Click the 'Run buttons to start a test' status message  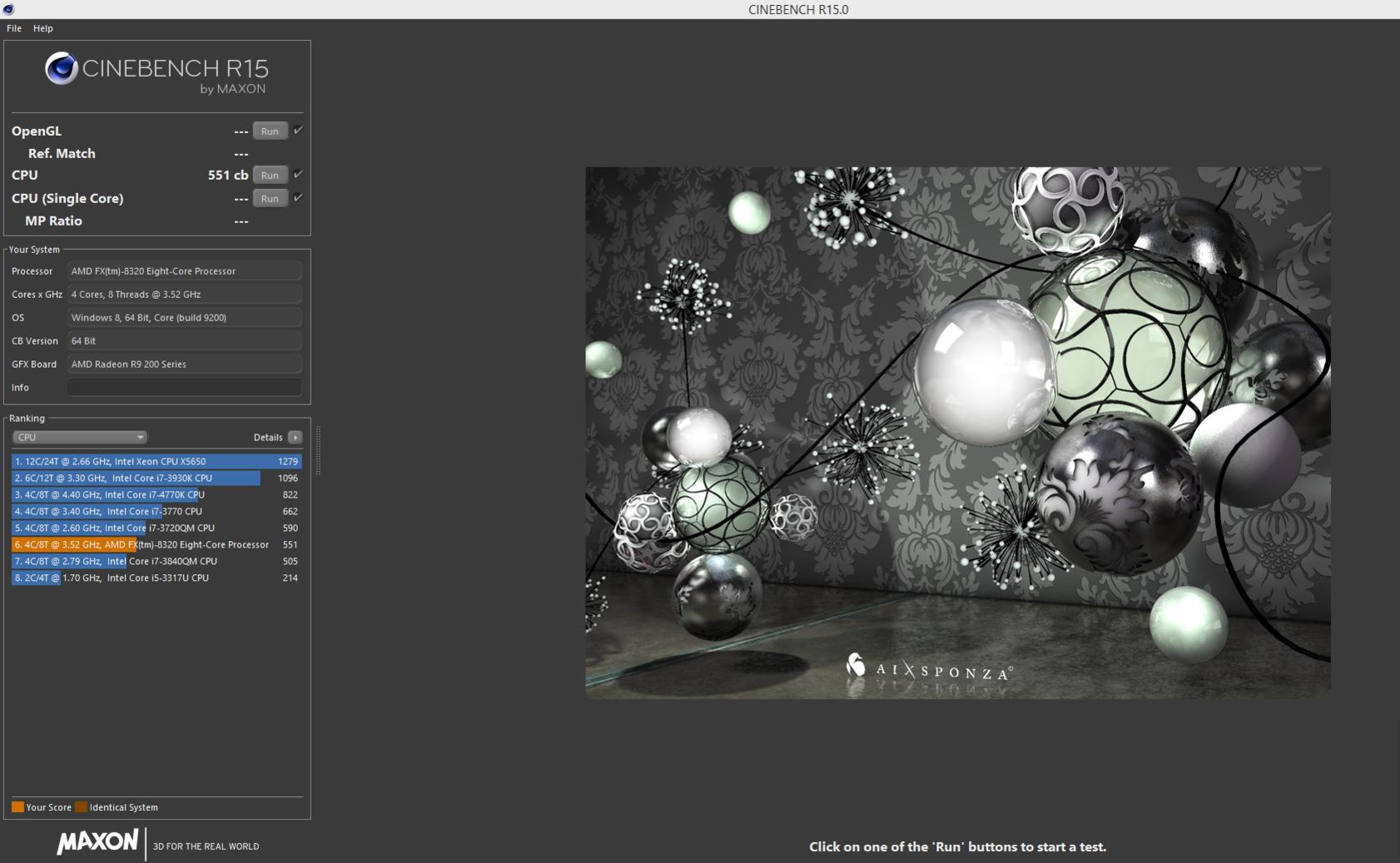point(958,846)
